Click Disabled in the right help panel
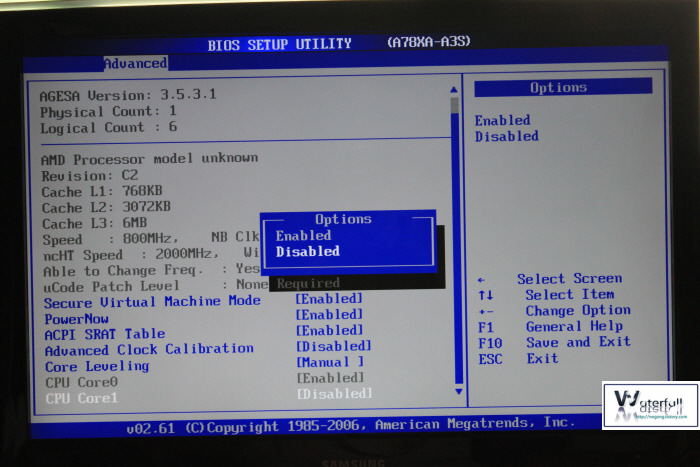 507,136
